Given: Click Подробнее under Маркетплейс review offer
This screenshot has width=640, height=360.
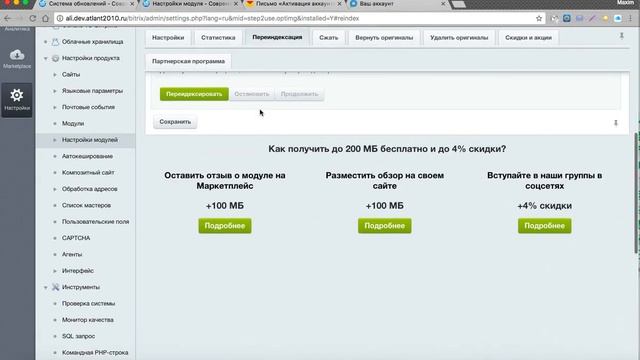Looking at the screenshot, I should tap(224, 226).
